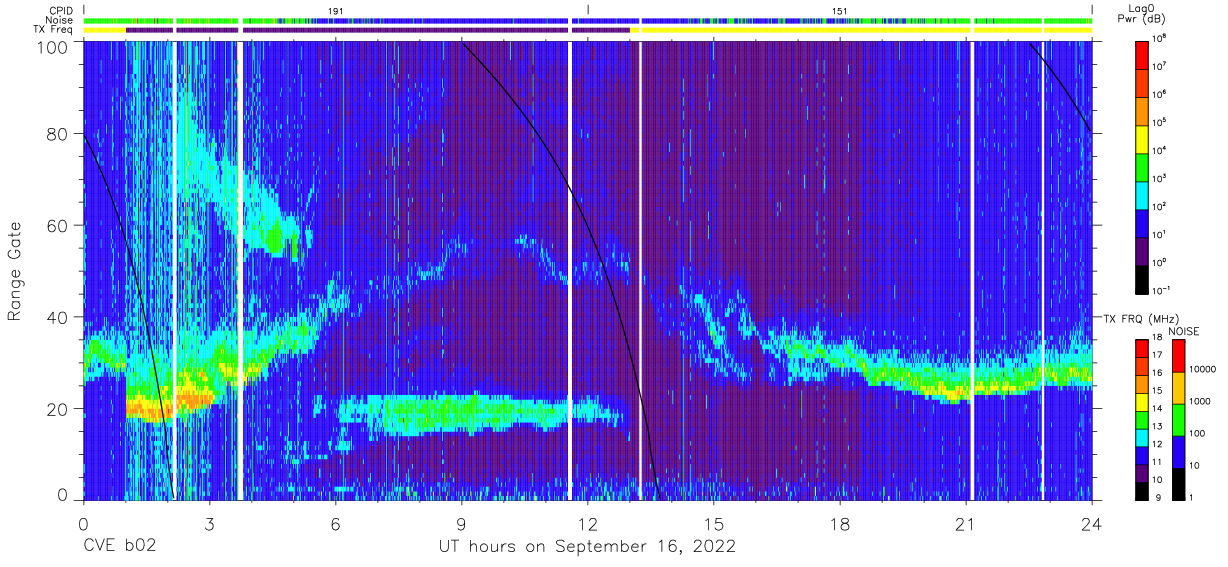Click y-axis tick label 40

59,317
